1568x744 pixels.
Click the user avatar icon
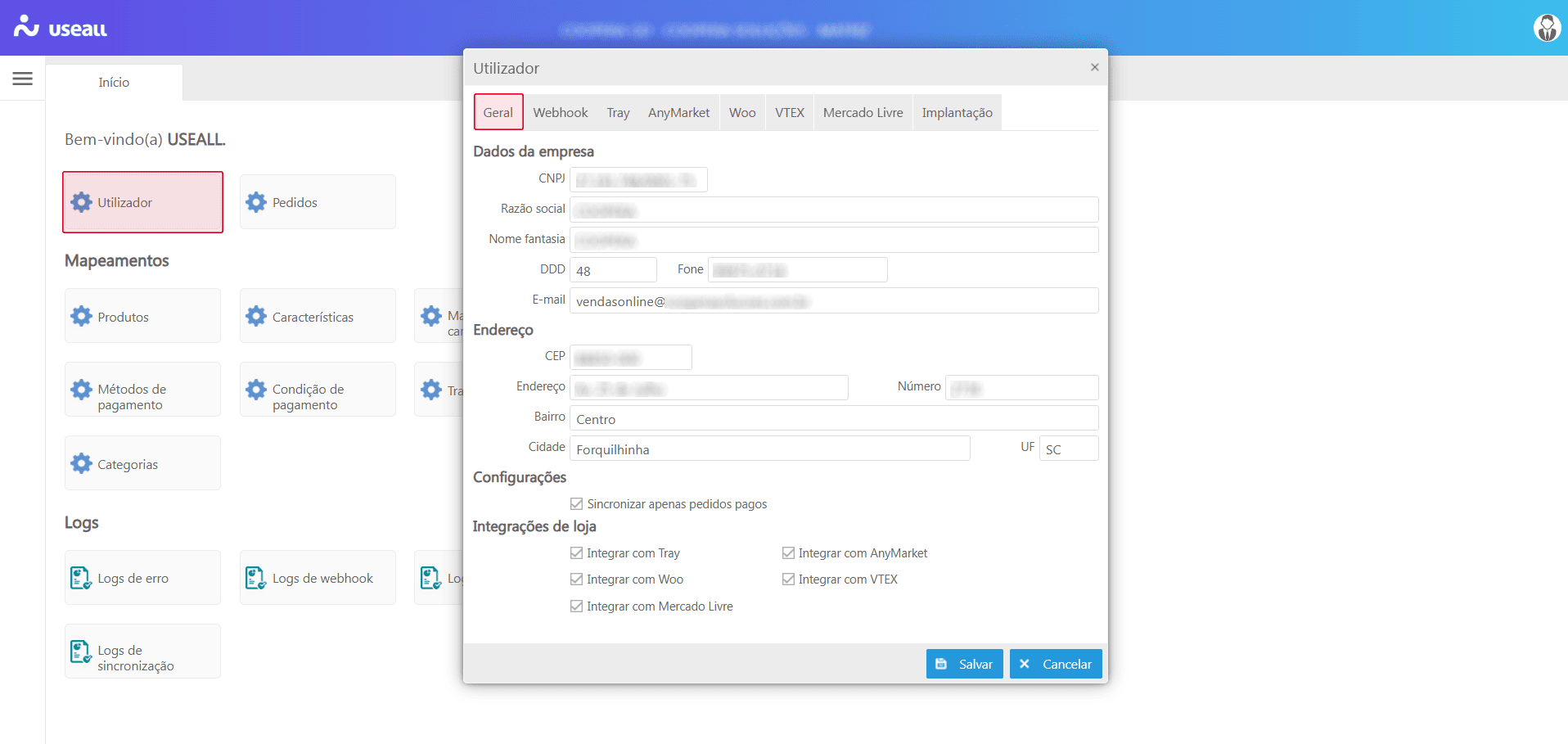click(x=1546, y=28)
